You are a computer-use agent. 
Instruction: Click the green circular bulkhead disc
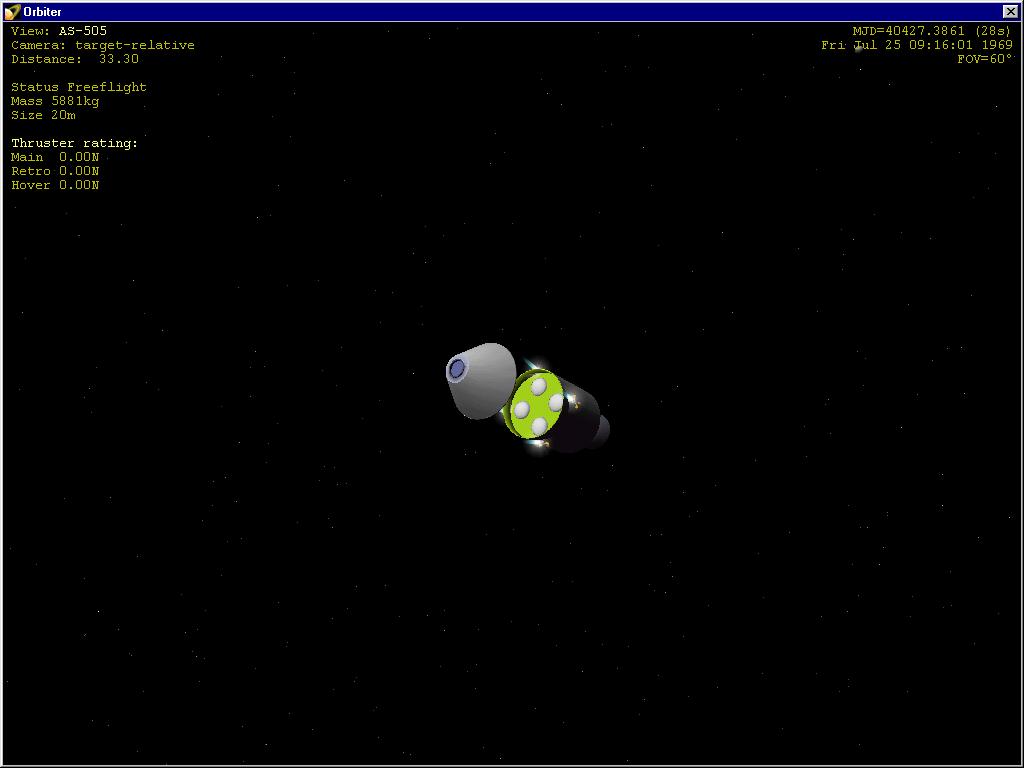[x=537, y=404]
